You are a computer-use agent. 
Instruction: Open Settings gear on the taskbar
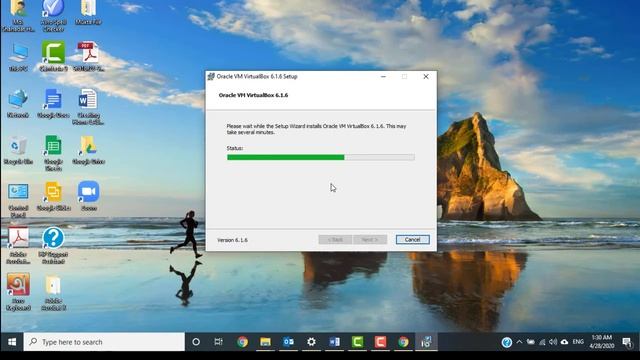tap(311, 342)
